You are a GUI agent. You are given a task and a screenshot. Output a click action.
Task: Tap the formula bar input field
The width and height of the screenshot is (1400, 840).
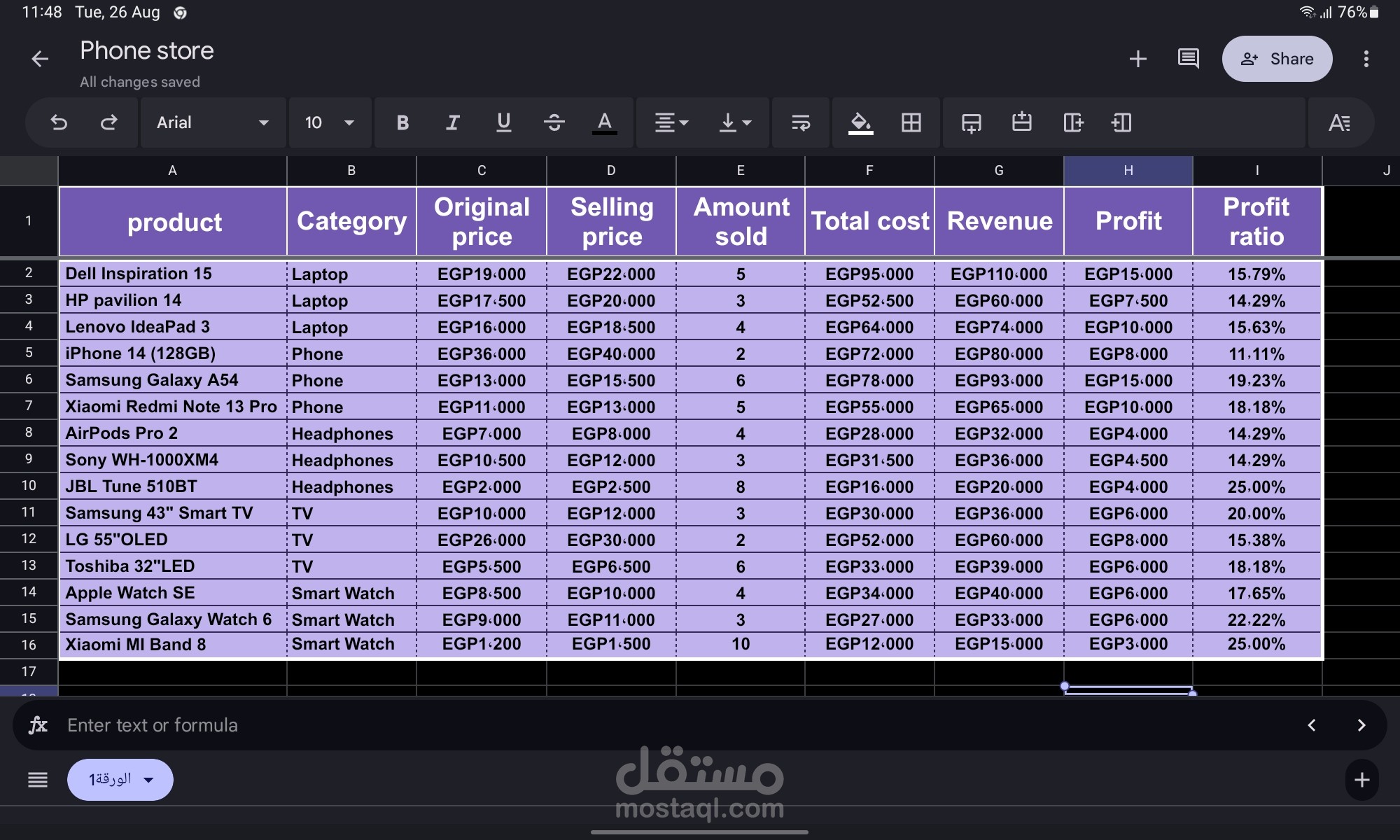click(x=672, y=725)
